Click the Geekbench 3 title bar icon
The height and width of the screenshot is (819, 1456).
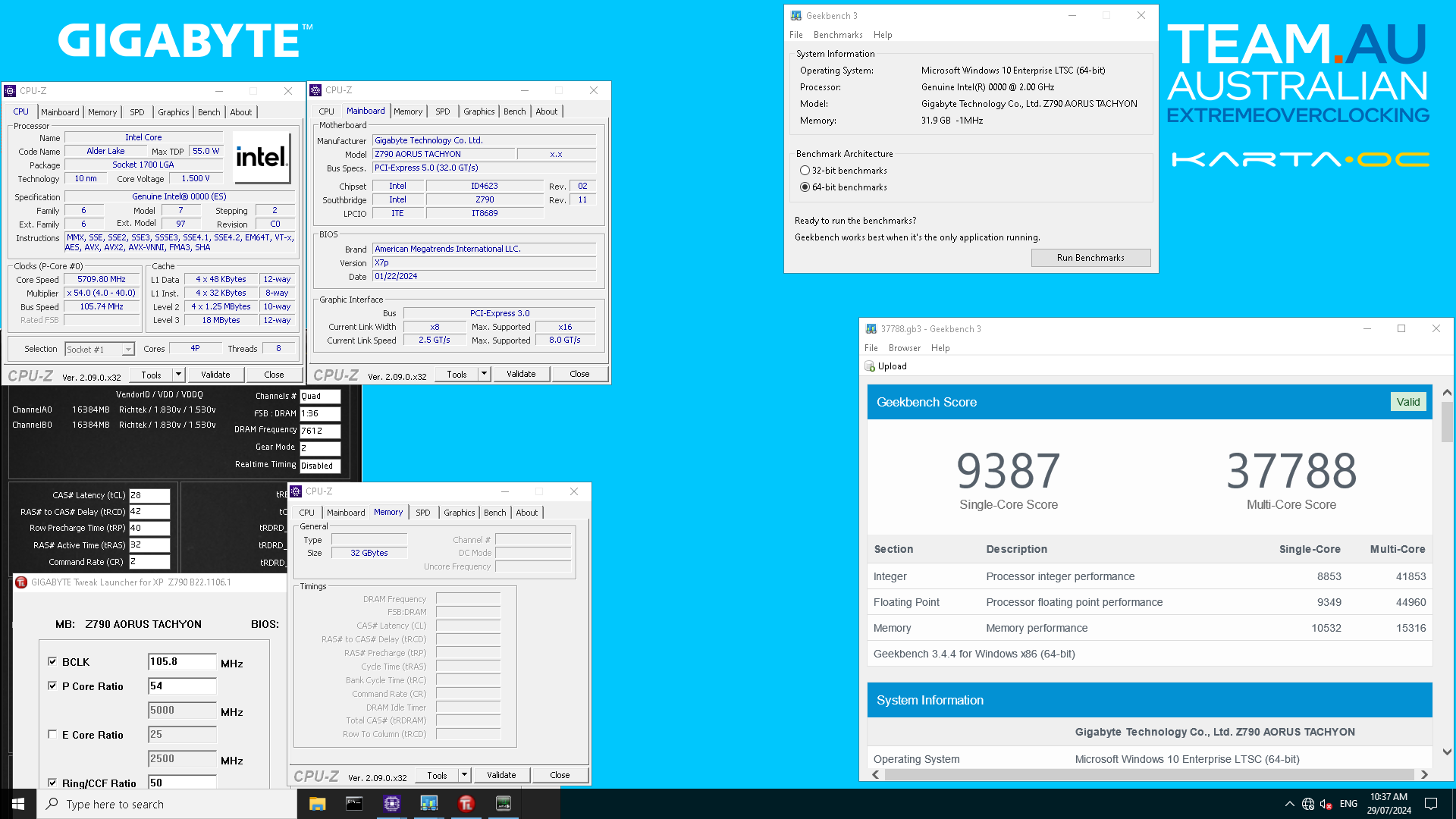[796, 15]
